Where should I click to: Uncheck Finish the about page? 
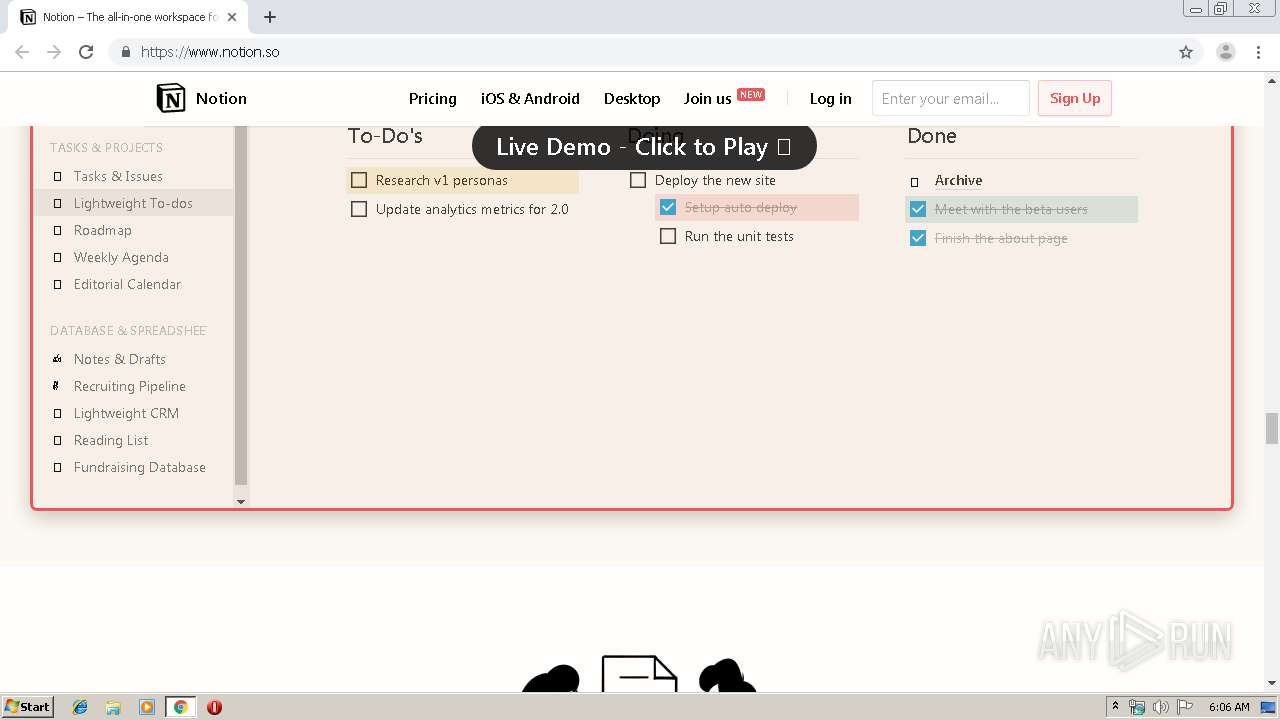point(918,238)
